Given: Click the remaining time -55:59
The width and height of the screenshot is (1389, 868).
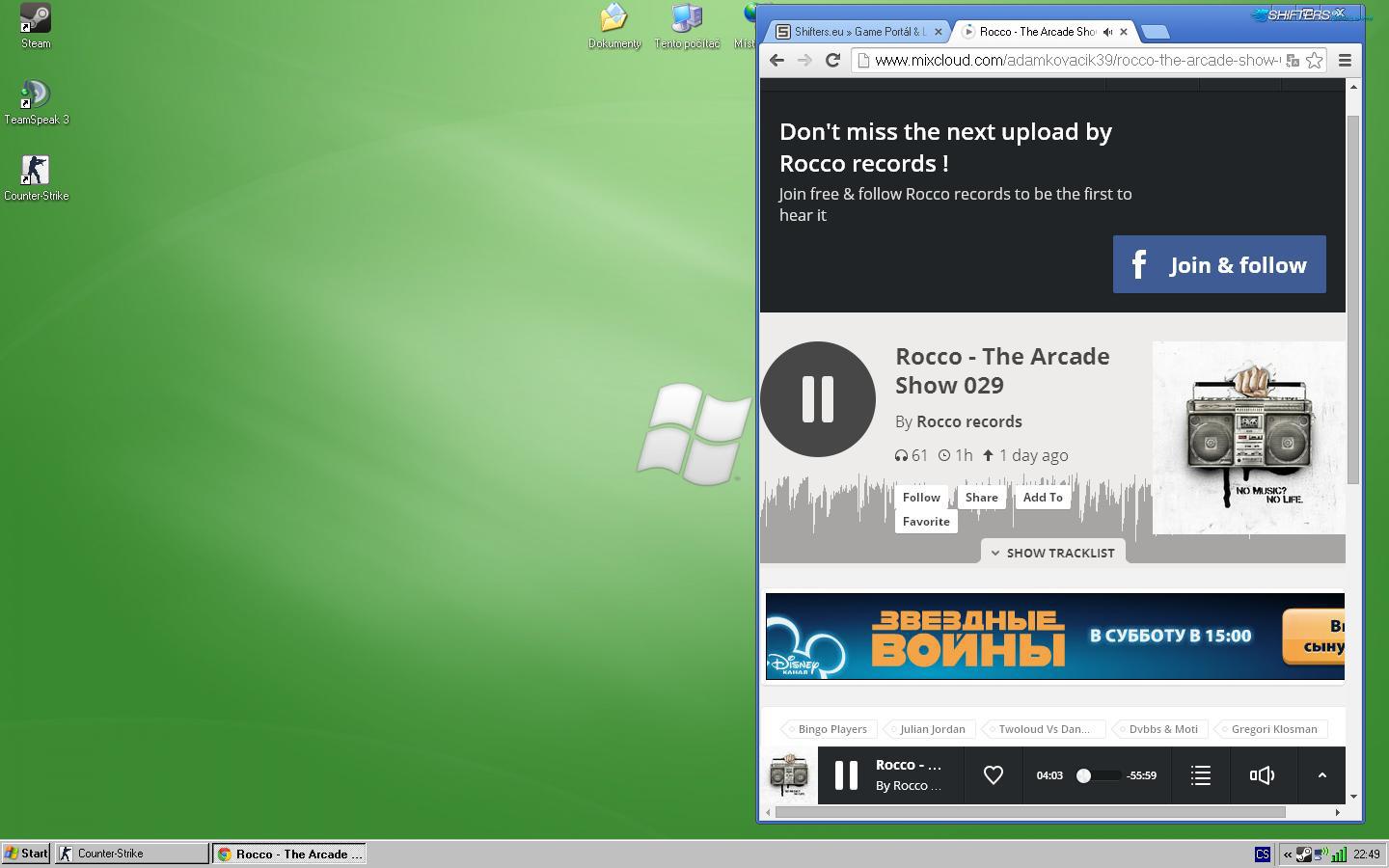Looking at the screenshot, I should 1141,775.
